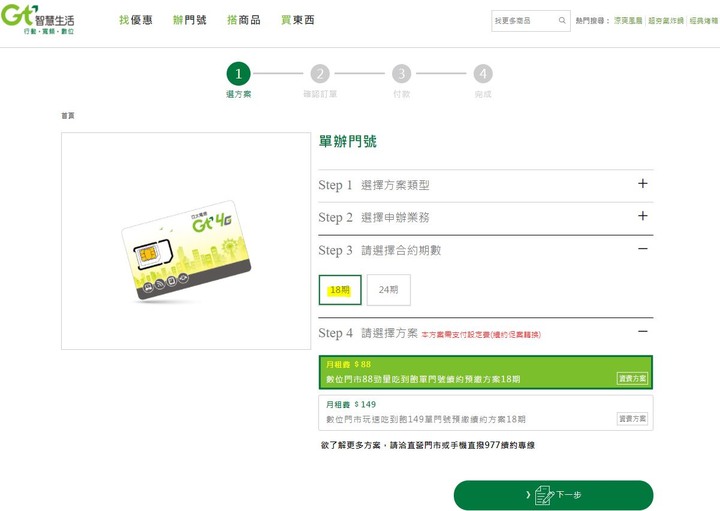720x511 pixels.
Task: Collapse Step 3 請選擇合約期數 minus icon
Action: [x=643, y=249]
